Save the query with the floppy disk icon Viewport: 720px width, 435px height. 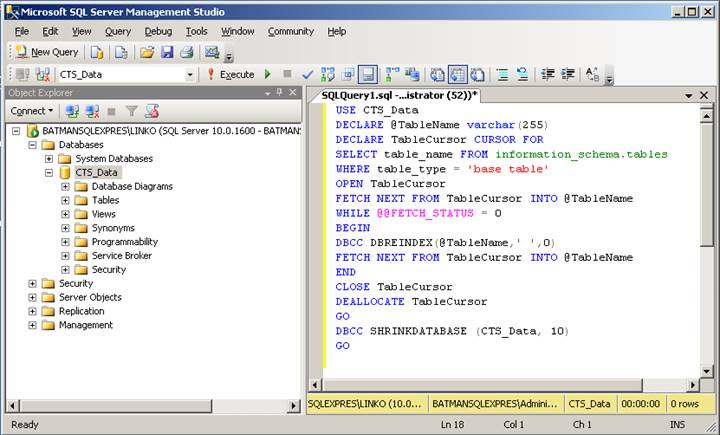coord(167,52)
